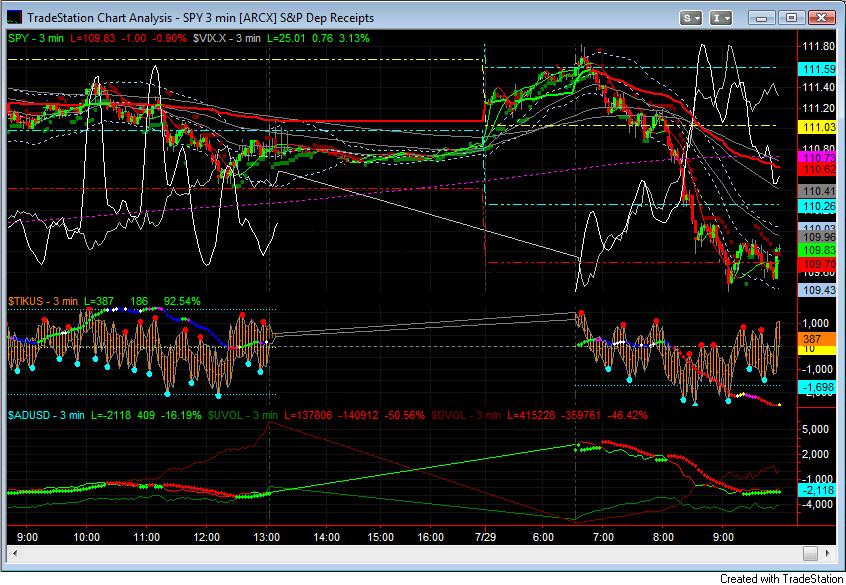Click the SPY last price 'L=109.83'
The height and width of the screenshot is (585, 846).
point(93,38)
